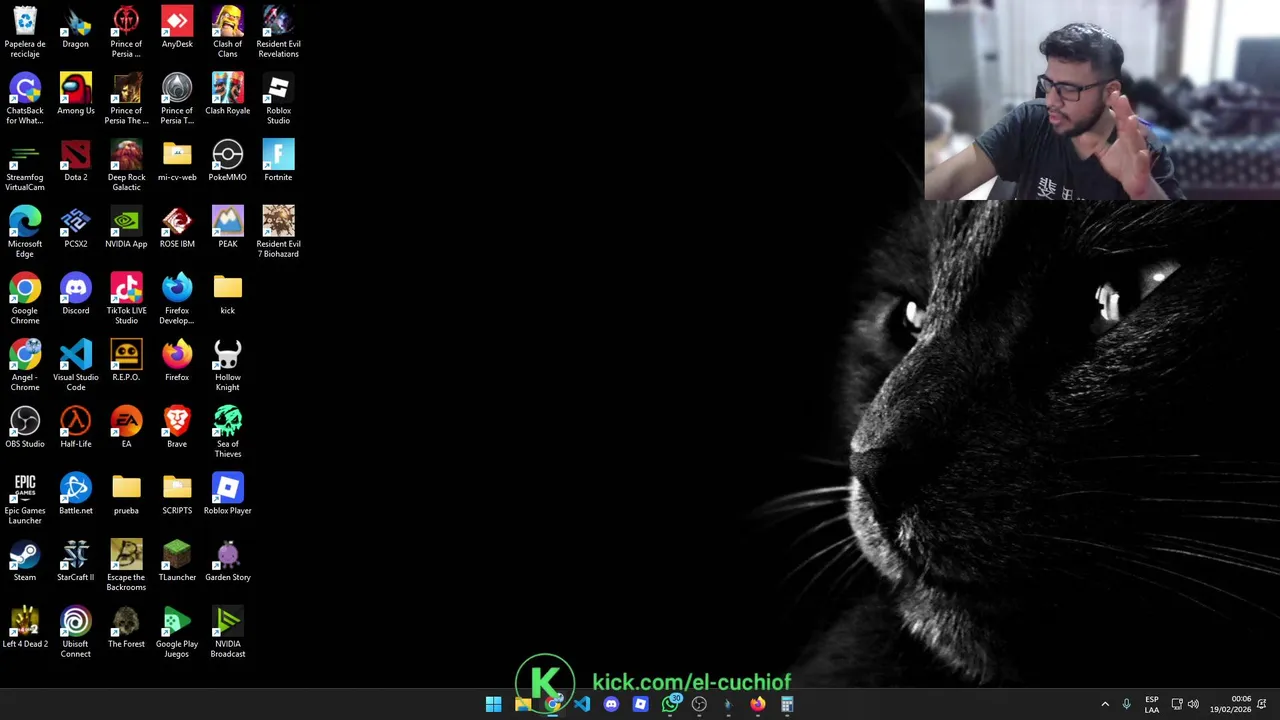Open the prueba folder

pos(126,494)
